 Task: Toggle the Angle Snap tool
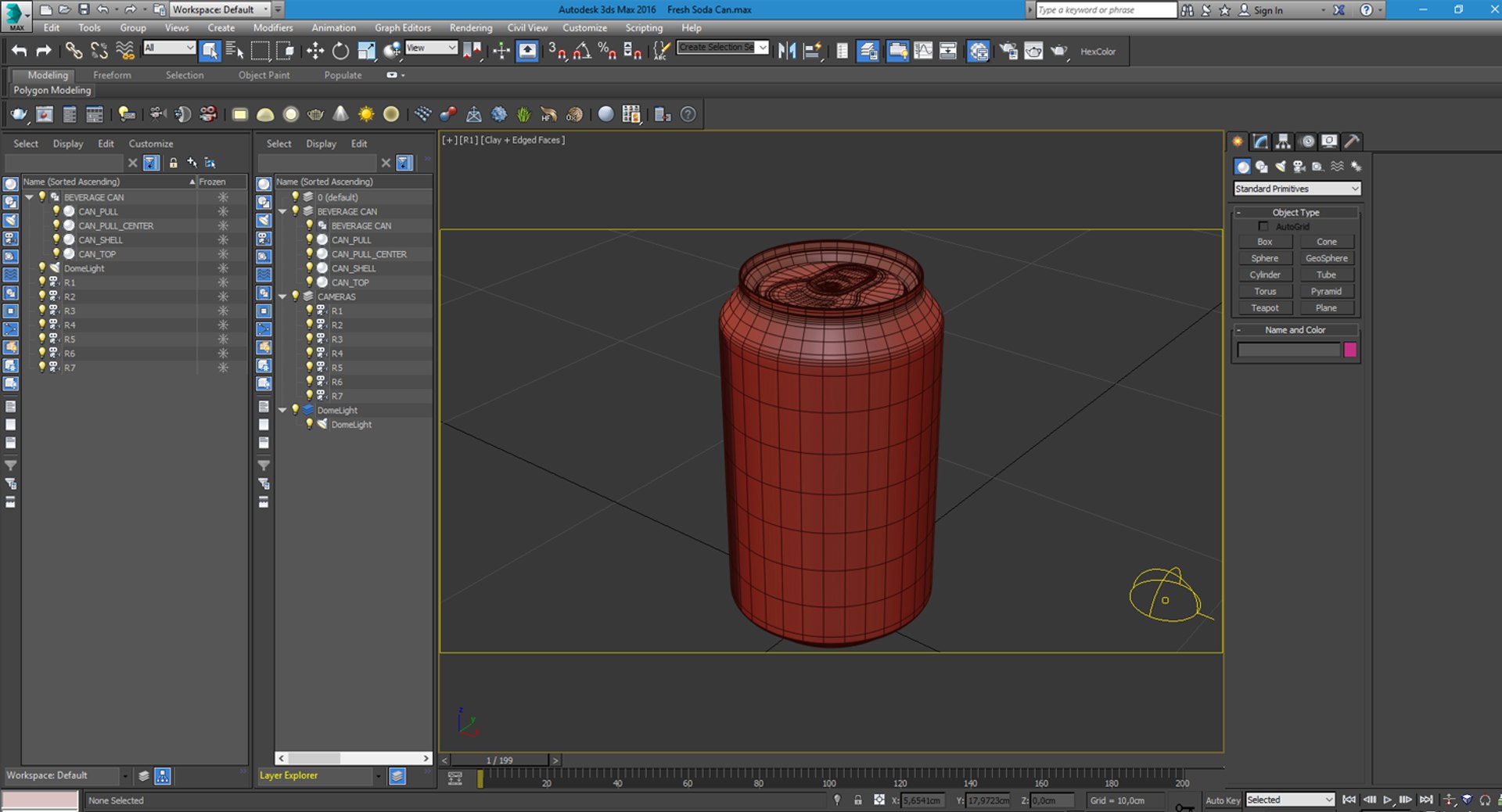pos(581,52)
